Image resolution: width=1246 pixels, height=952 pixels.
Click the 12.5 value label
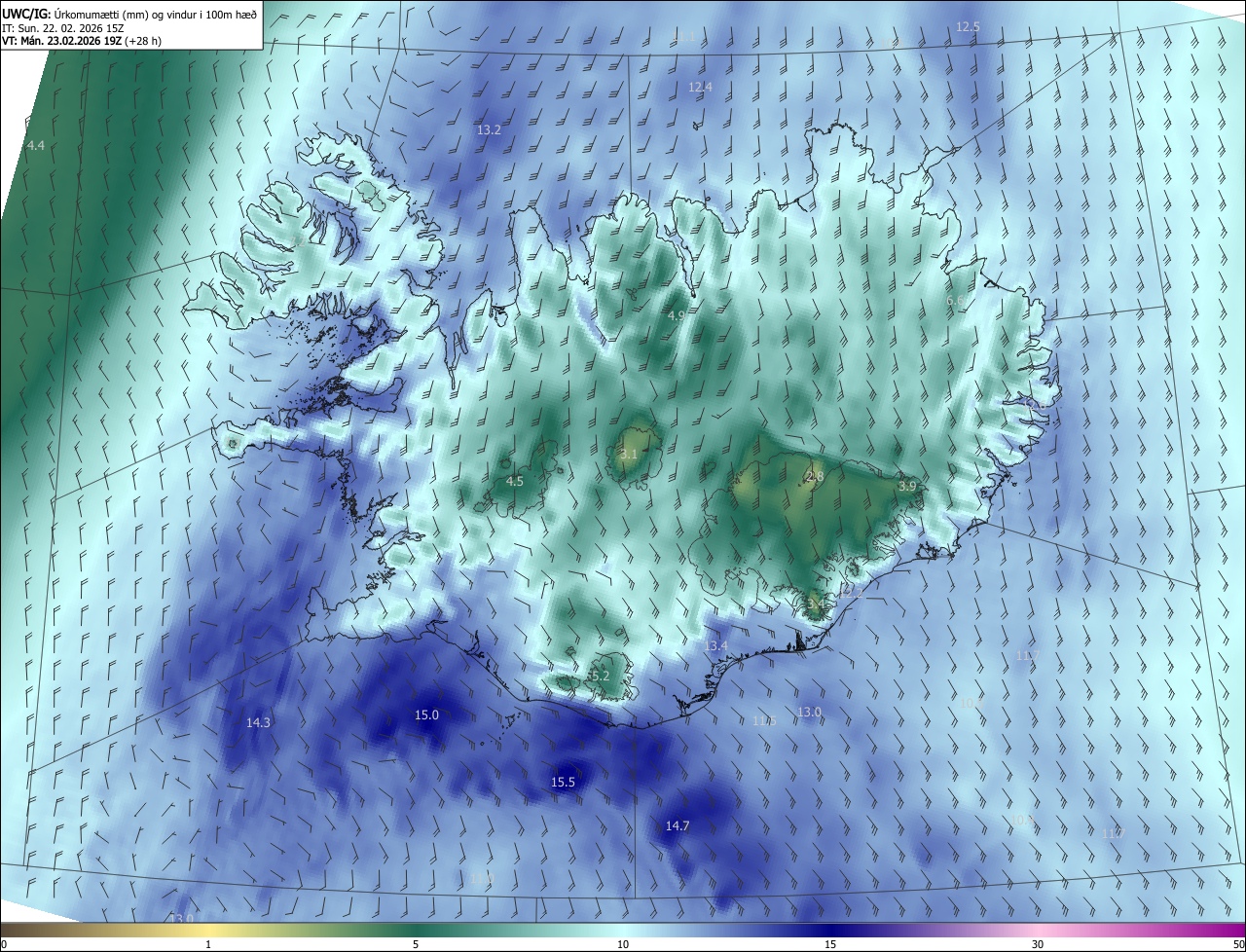tap(968, 26)
